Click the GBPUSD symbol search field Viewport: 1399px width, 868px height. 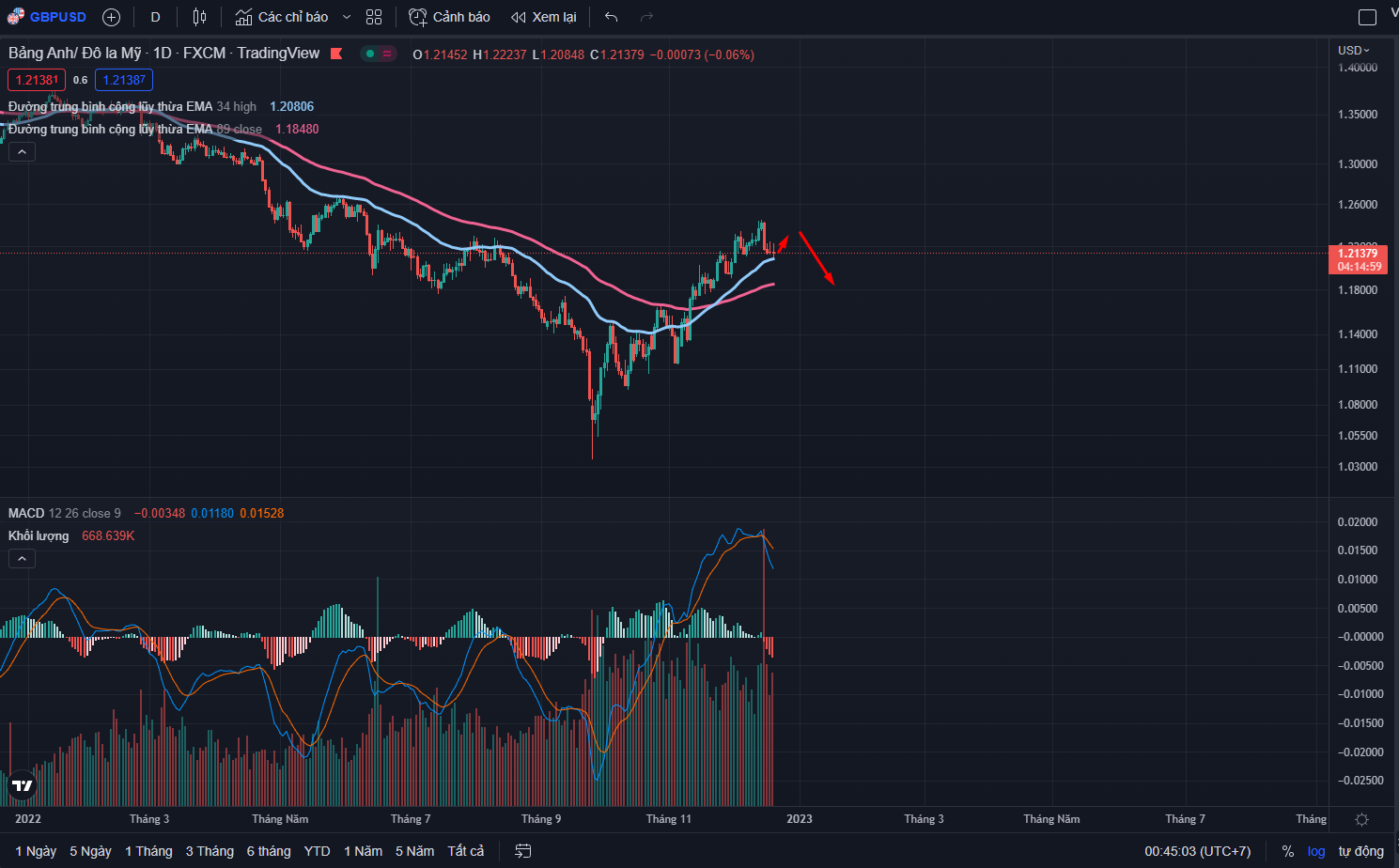[x=57, y=17]
